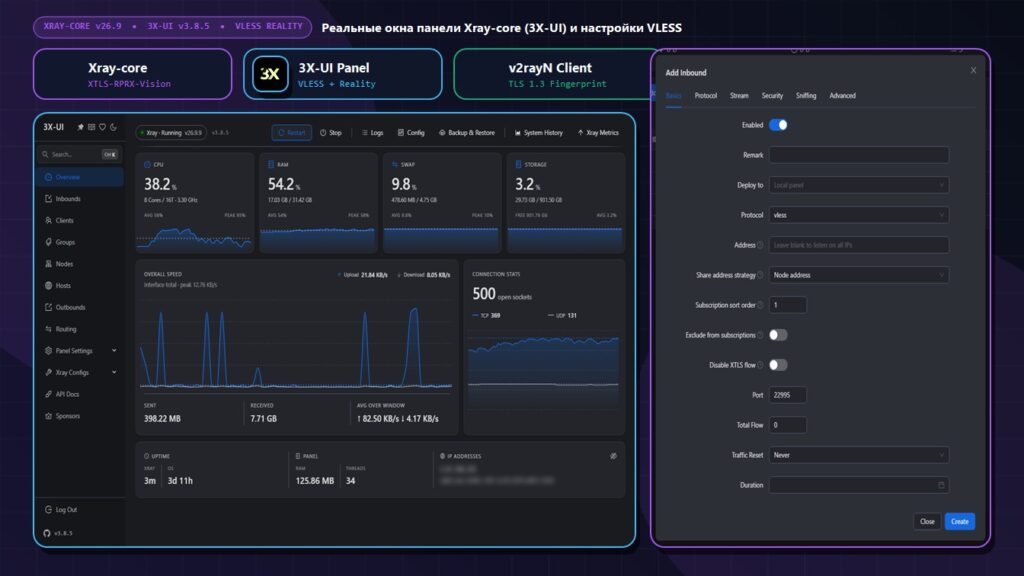Image resolution: width=1024 pixels, height=576 pixels.
Task: Click the pin icon next to 3X-UI title
Action: pos(81,127)
